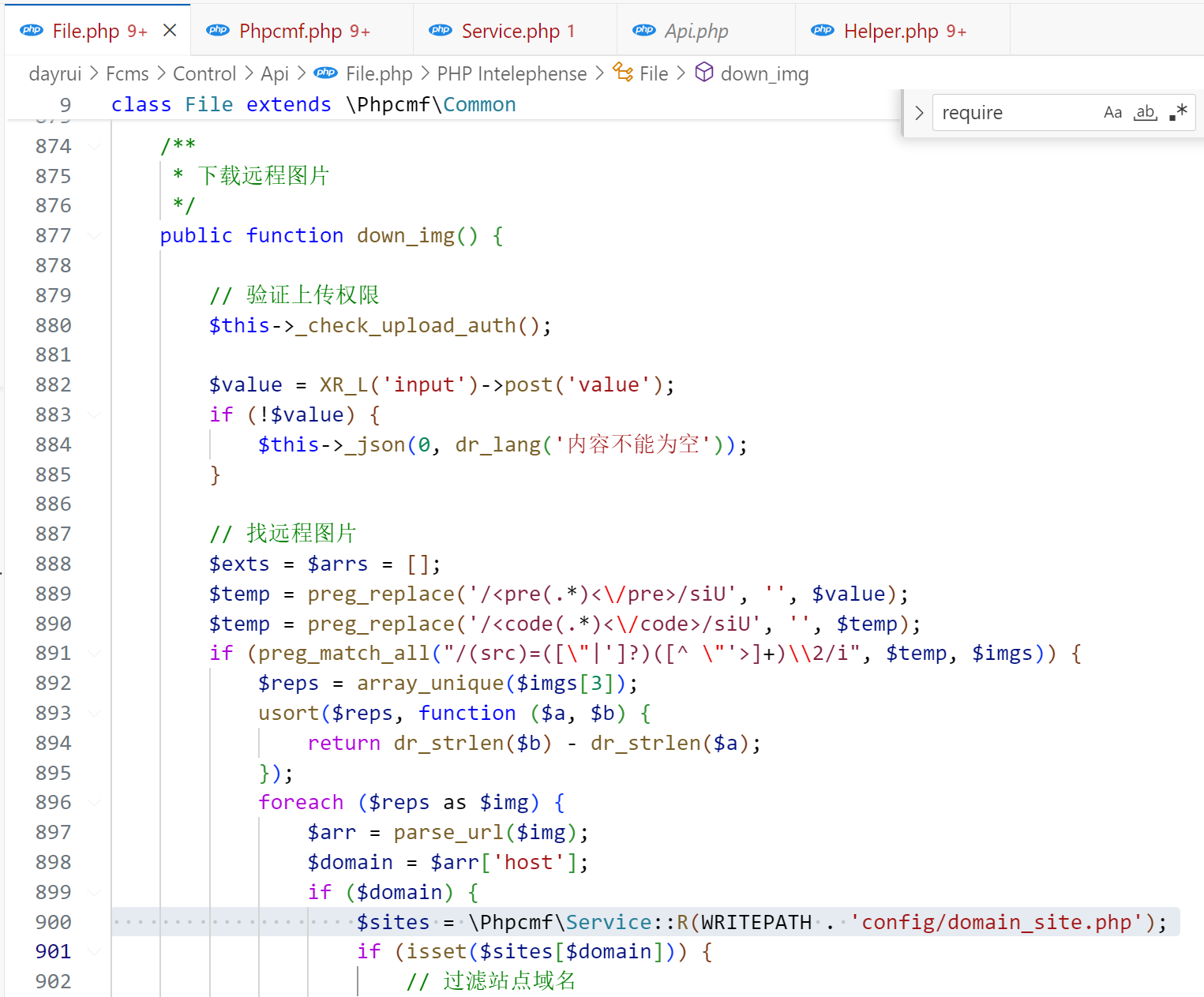
Task: Toggle Use Regular Expression in find widget
Action: 1178,112
